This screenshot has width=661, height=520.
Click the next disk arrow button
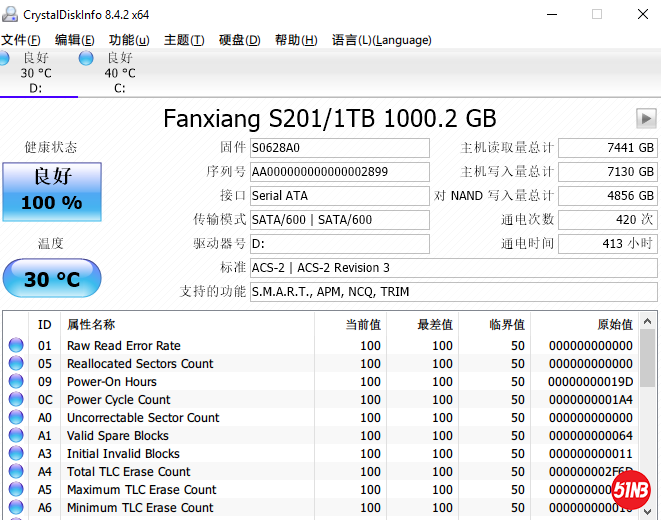click(x=645, y=118)
